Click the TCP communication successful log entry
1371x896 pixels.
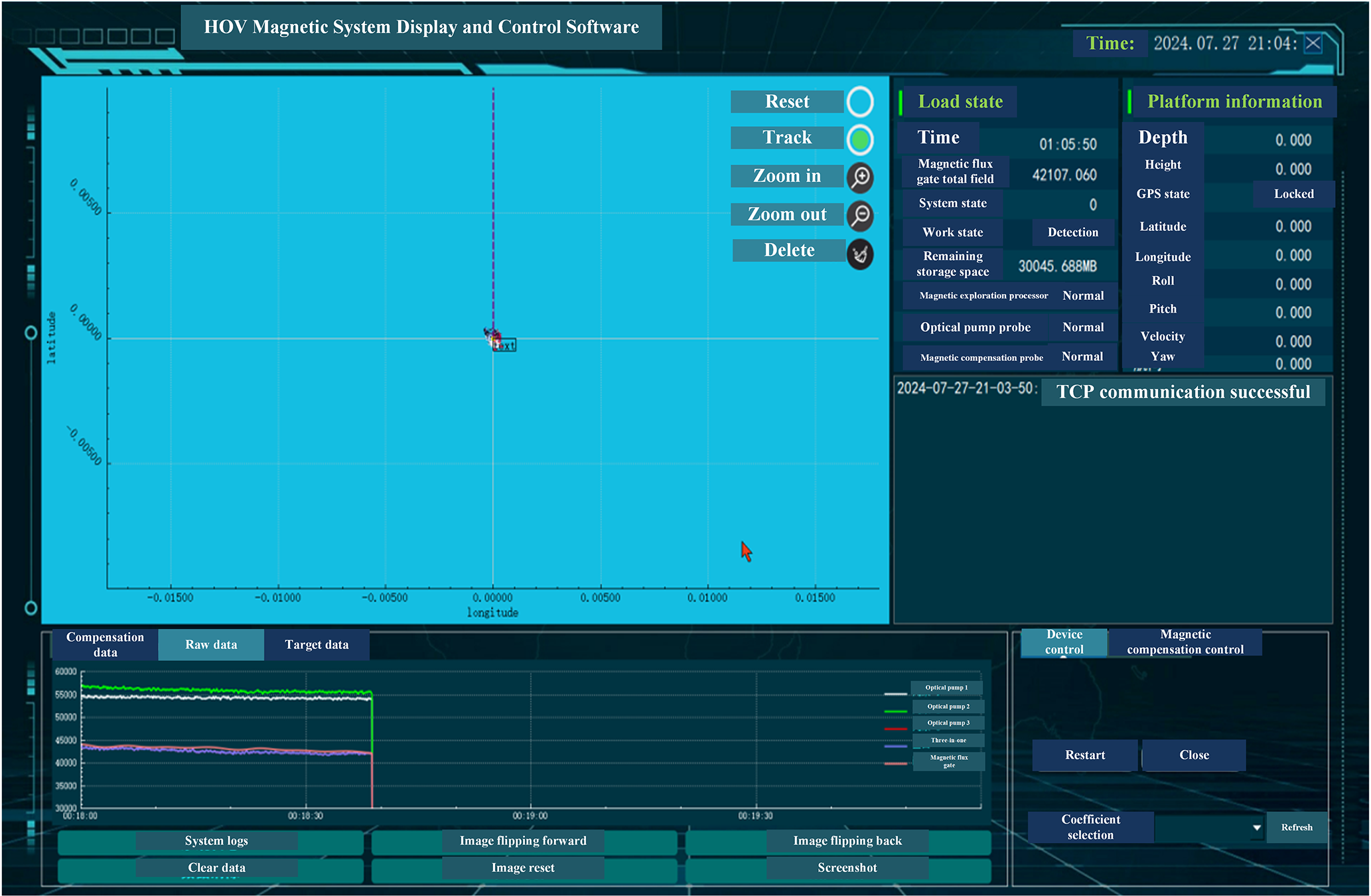point(1183,392)
